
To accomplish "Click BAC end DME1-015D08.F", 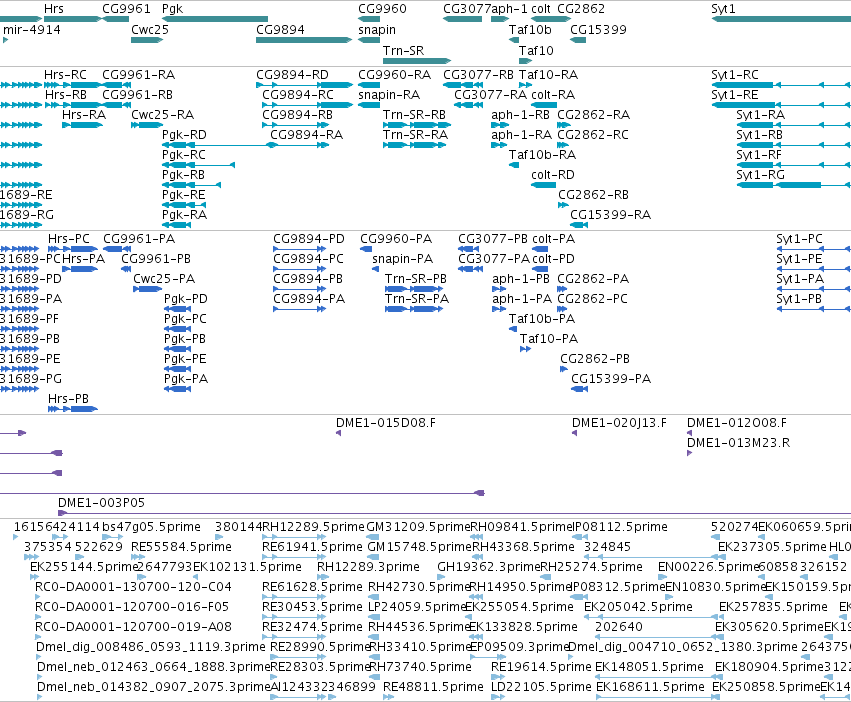I will pyautogui.click(x=339, y=433).
